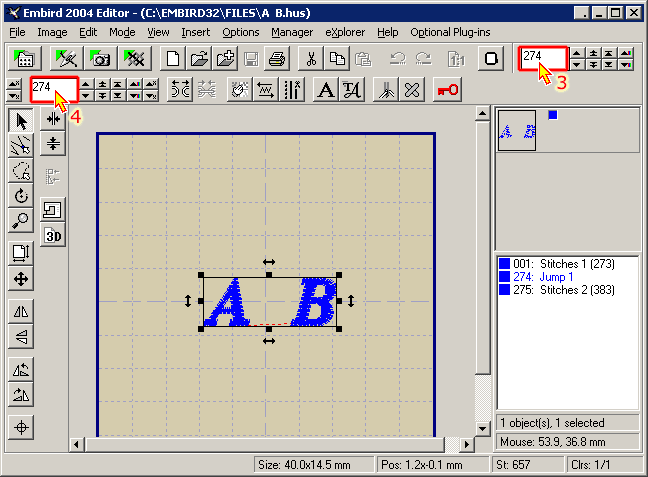This screenshot has width=648, height=477.
Task: Click blue swatch of 001 Stitches row
Action: click(x=505, y=264)
